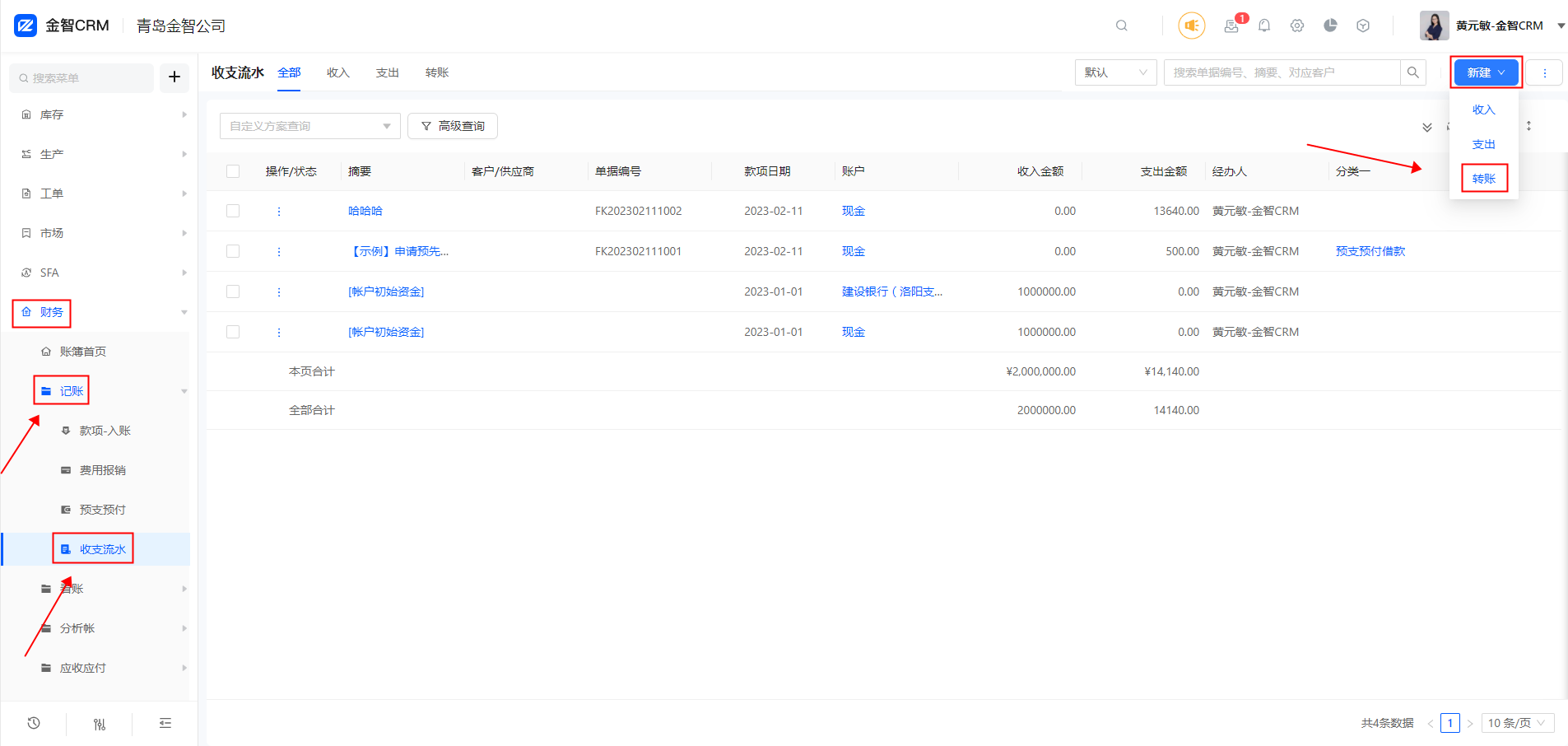
Task: Tick checkbox for last 帐户初始资金 row
Action: click(x=233, y=332)
